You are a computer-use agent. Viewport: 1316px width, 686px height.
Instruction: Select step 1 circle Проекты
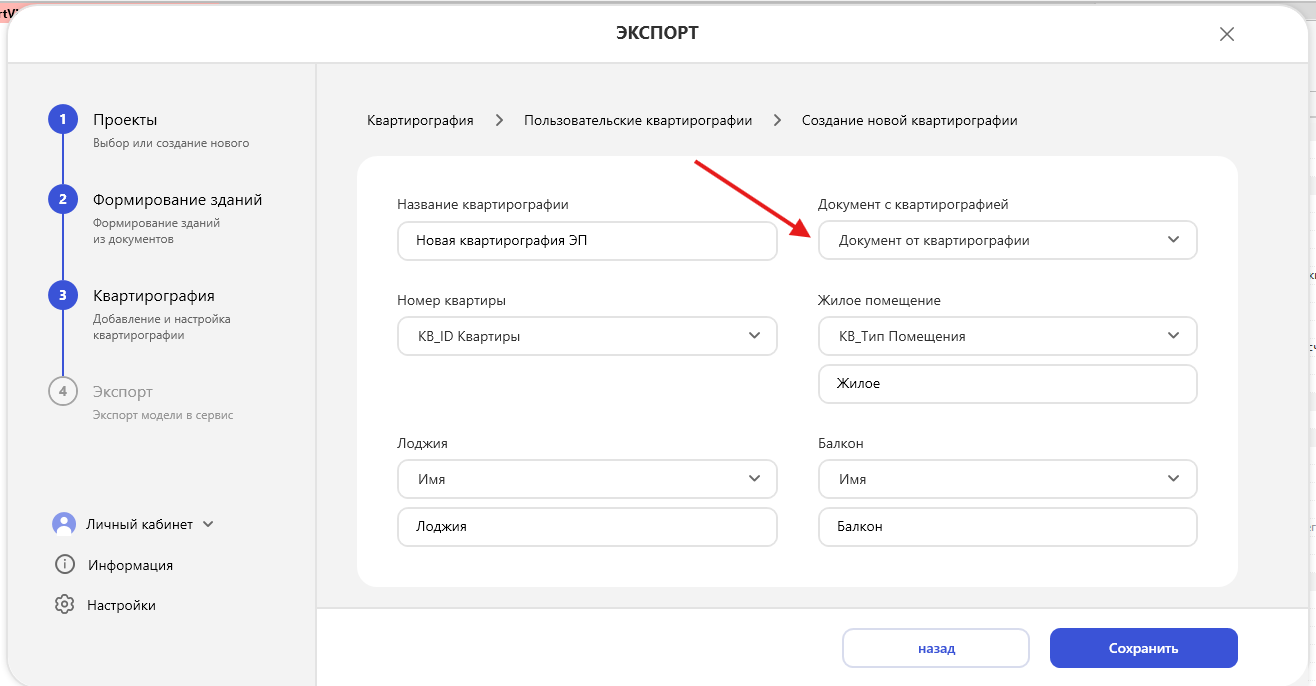click(x=62, y=120)
